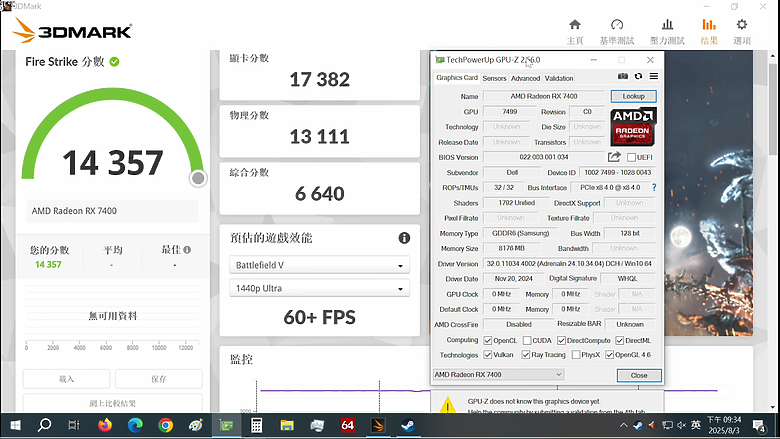The height and width of the screenshot is (439, 780).
Task: Click the GPU name field AMD Radeon RX 7400
Action: click(x=544, y=96)
